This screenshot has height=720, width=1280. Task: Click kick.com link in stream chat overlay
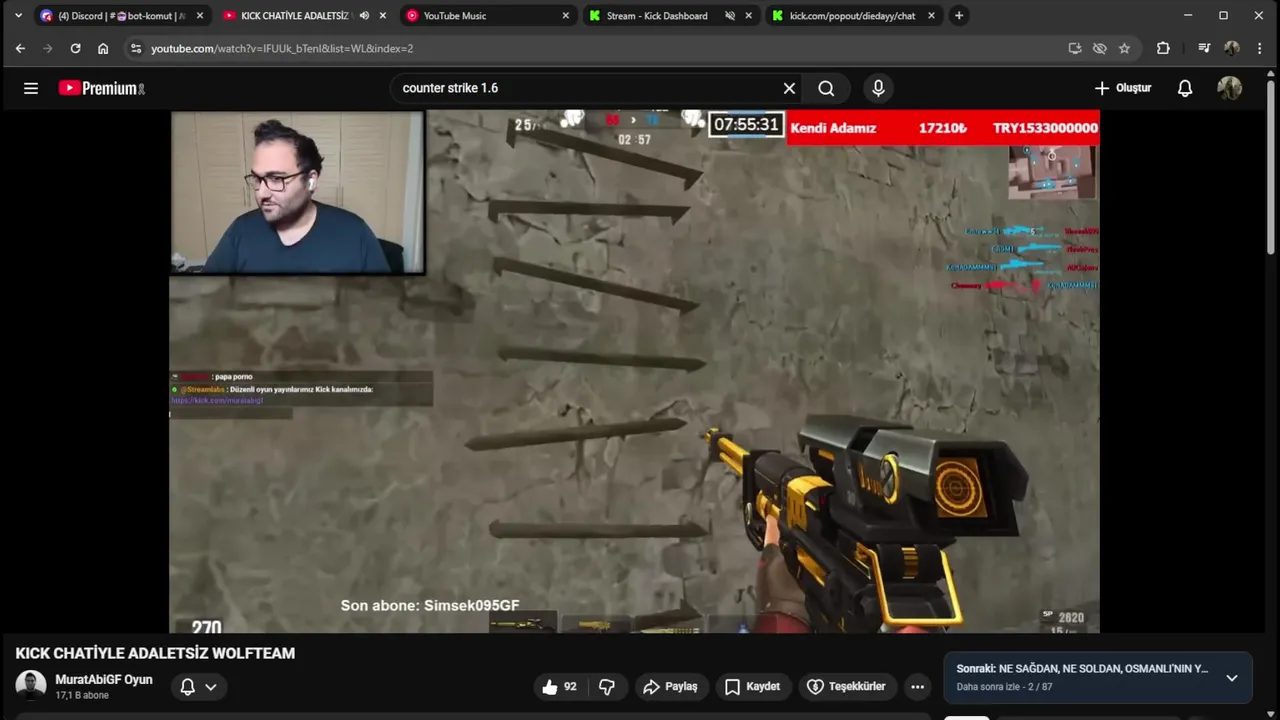point(217,400)
